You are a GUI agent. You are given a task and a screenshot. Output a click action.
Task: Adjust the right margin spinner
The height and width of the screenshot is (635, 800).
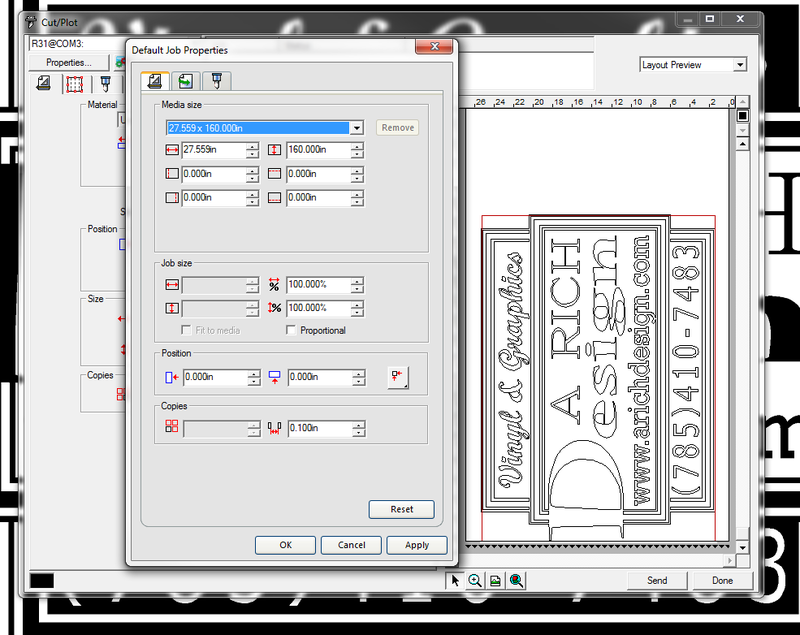coord(253,197)
